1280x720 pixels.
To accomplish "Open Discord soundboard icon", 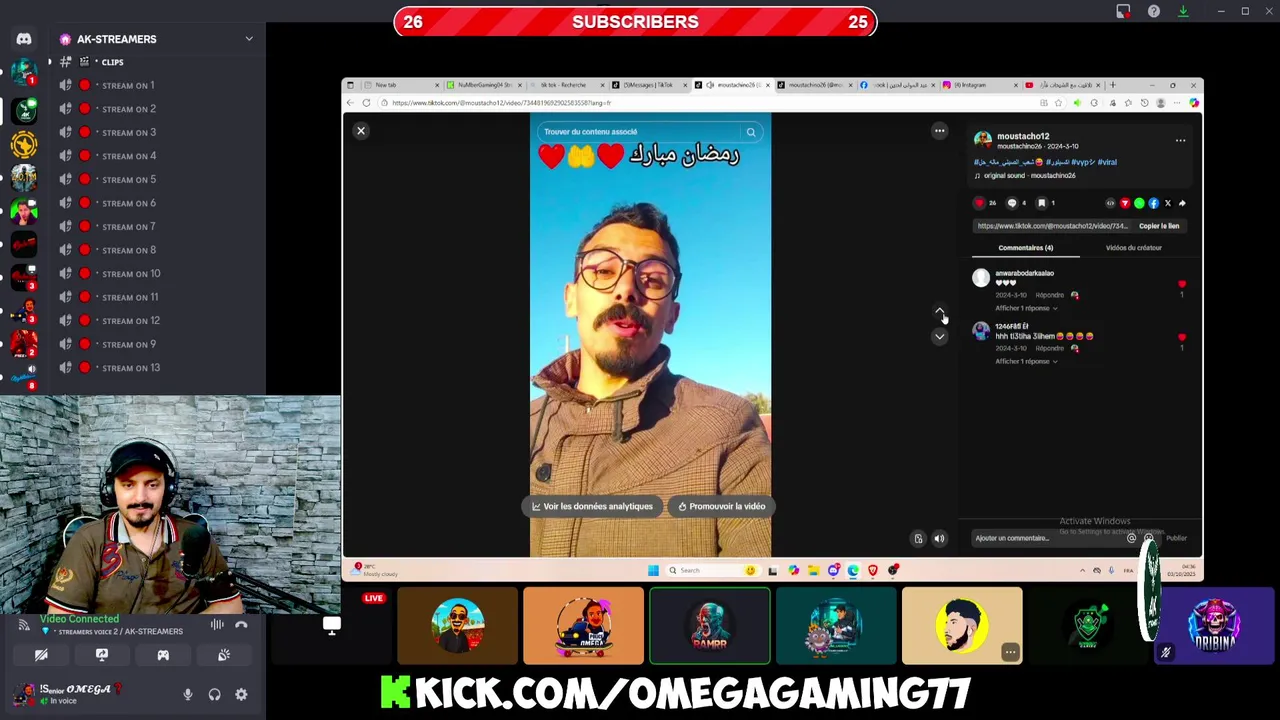I will [x=224, y=655].
